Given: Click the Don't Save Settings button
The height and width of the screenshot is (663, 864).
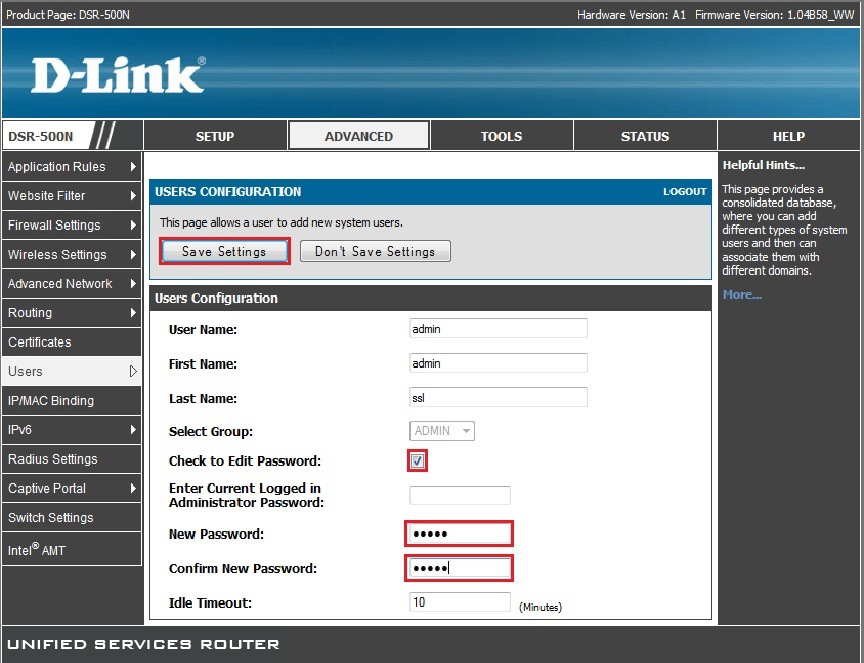Looking at the screenshot, I should click(x=375, y=251).
